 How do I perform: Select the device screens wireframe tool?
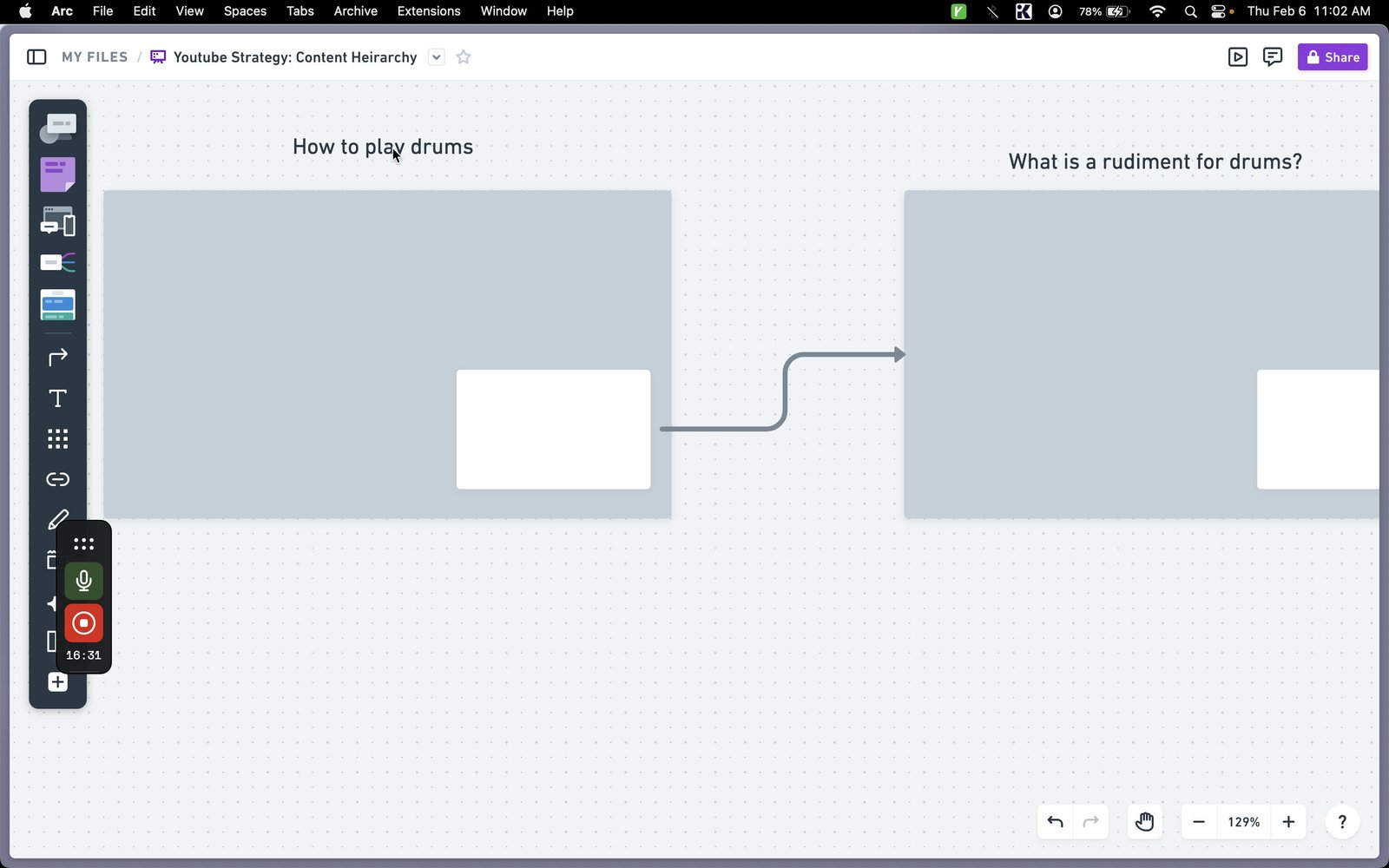click(x=58, y=221)
